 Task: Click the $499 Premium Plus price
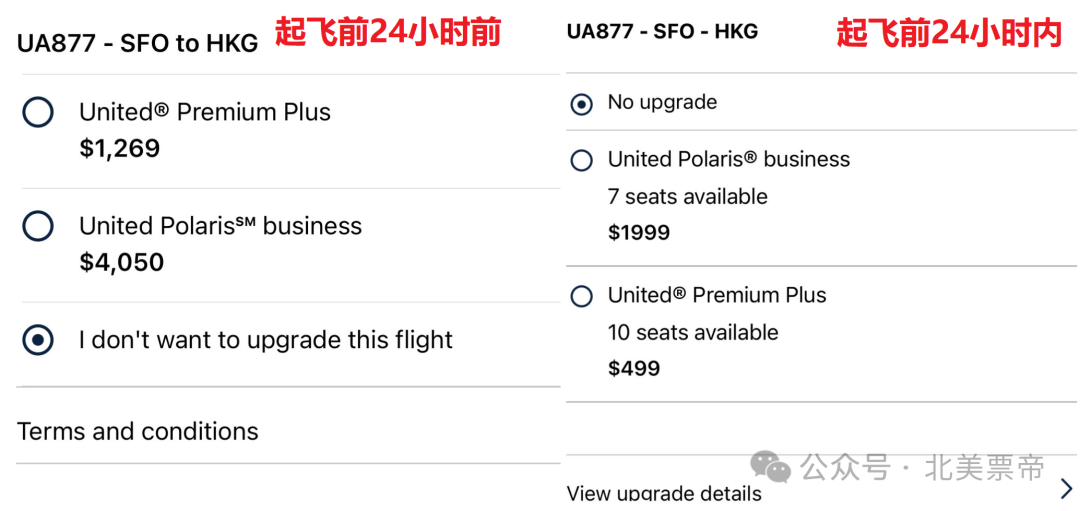[634, 368]
